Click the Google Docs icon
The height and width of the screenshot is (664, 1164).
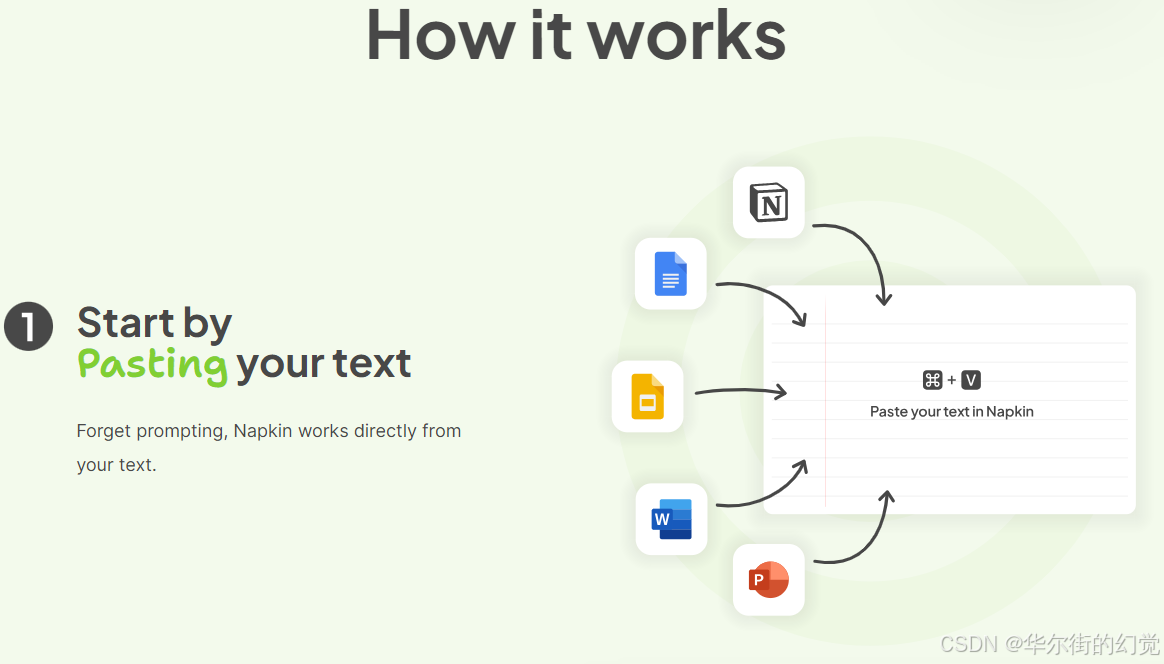pos(670,273)
